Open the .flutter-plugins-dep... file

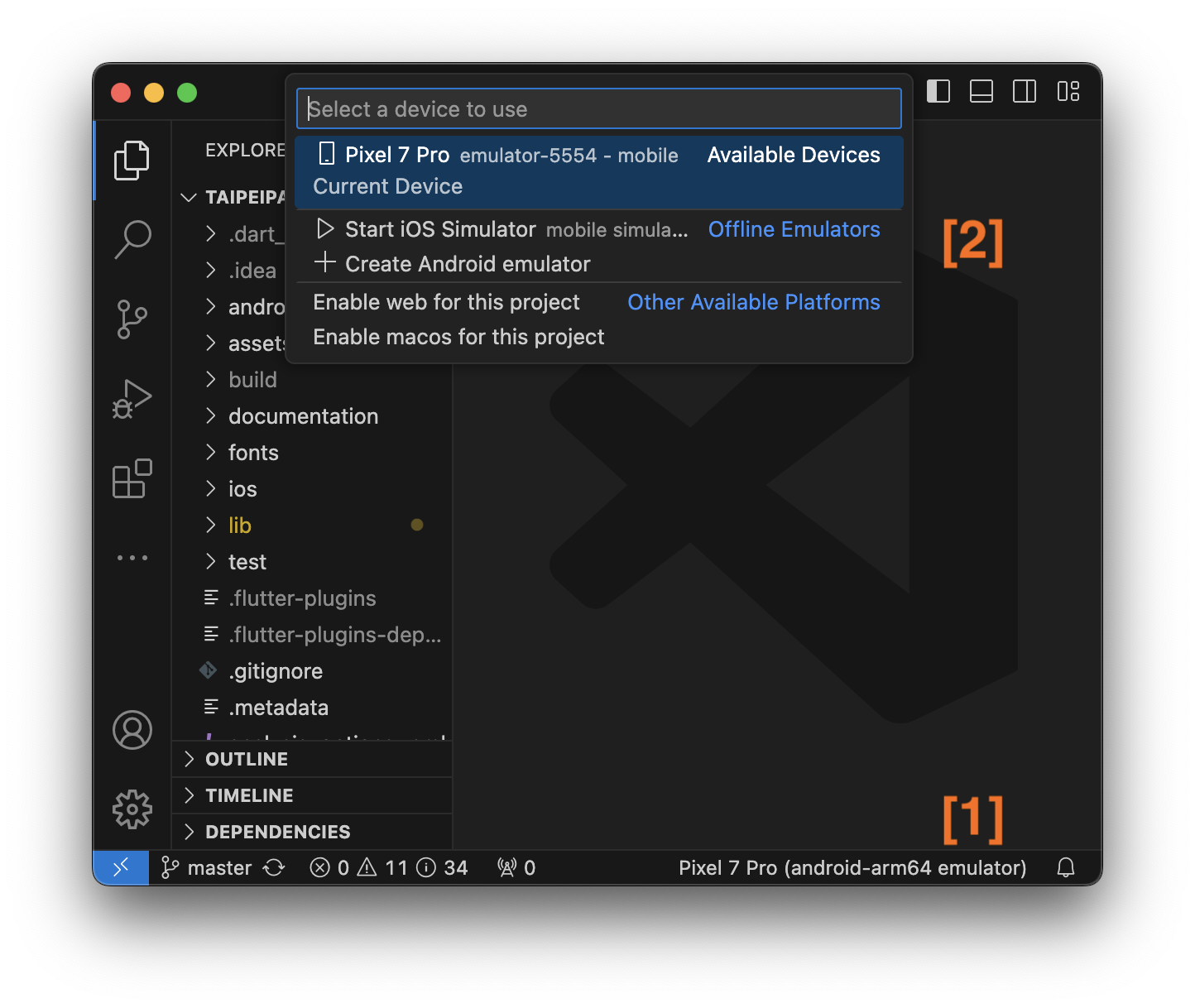[x=313, y=635]
